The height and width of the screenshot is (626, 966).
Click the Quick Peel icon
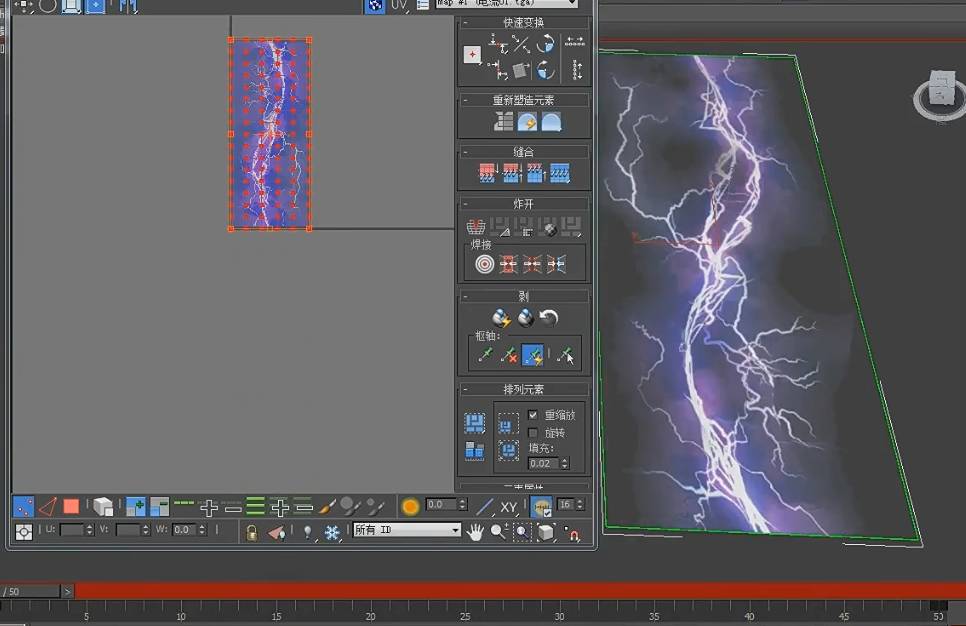click(x=500, y=318)
